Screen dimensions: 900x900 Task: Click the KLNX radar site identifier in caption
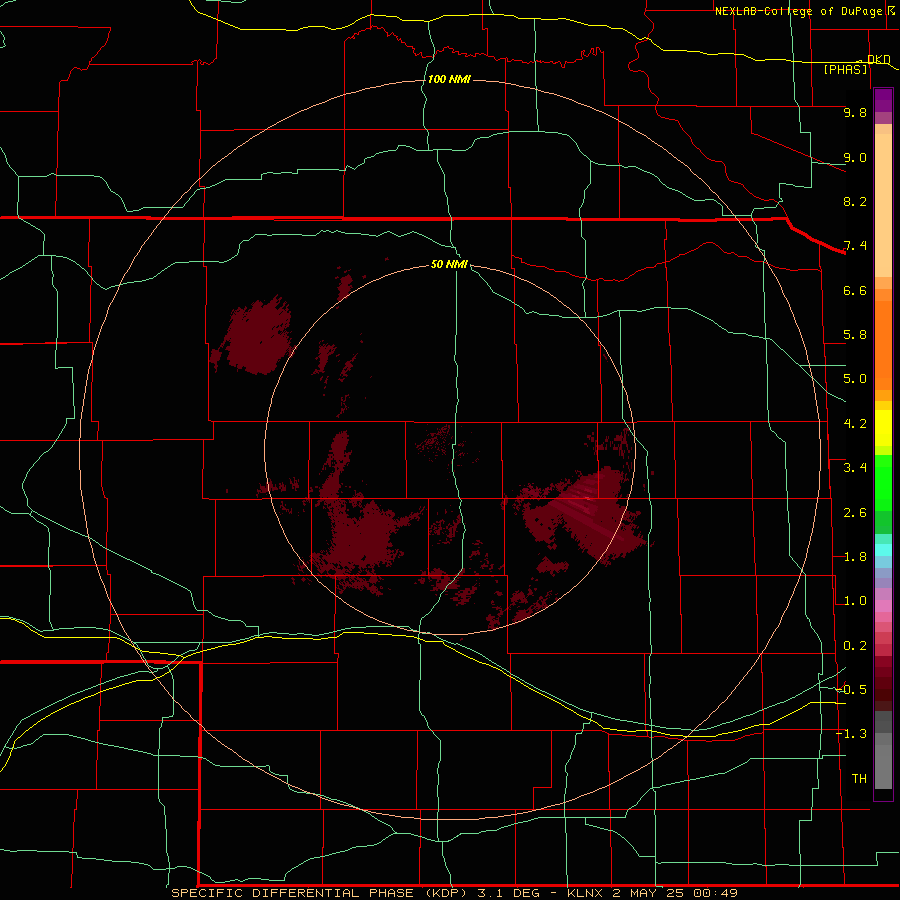(585, 893)
